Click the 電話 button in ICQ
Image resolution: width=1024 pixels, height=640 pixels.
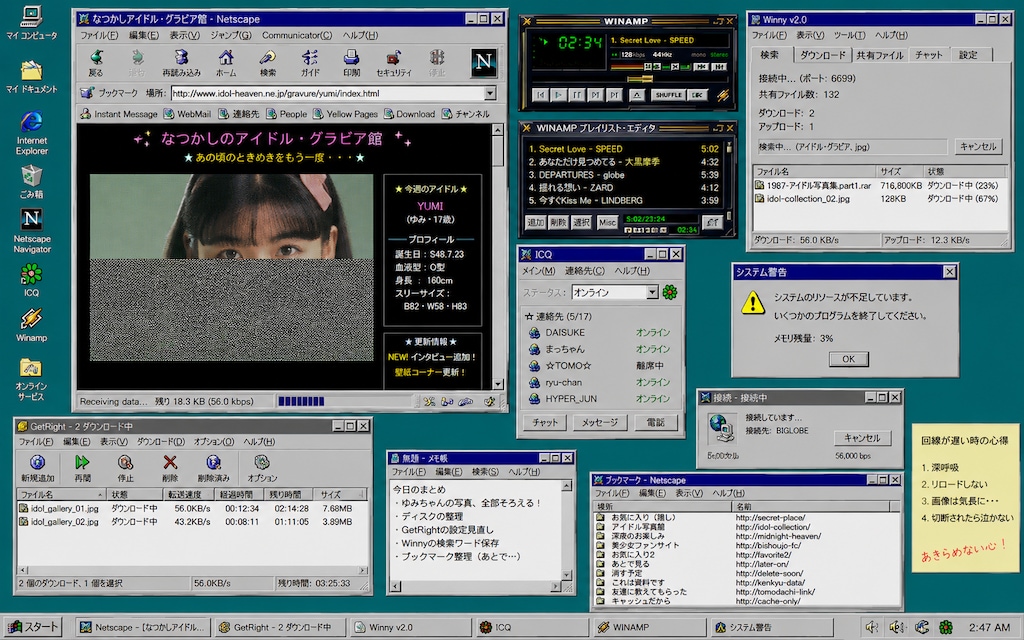(x=656, y=423)
